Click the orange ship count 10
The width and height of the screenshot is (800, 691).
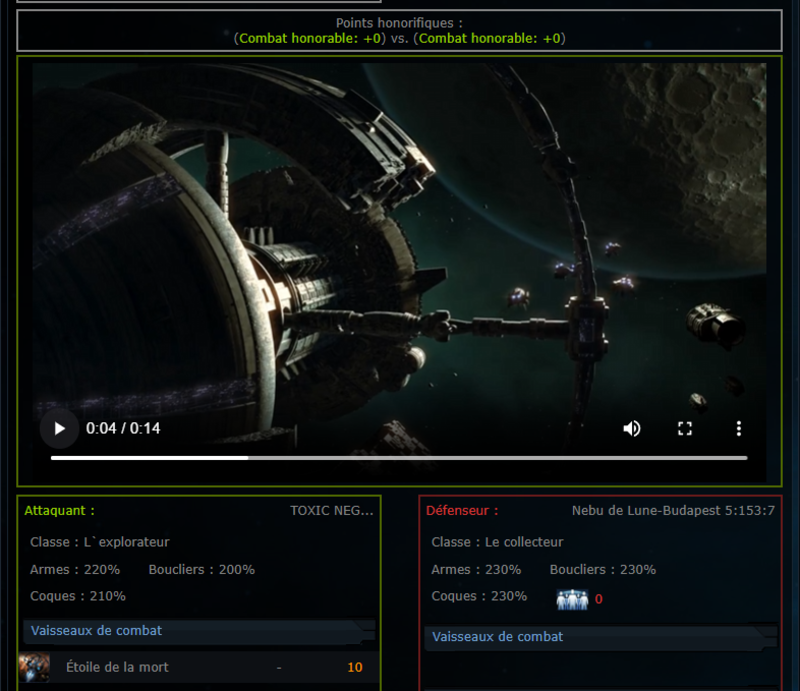click(x=355, y=667)
